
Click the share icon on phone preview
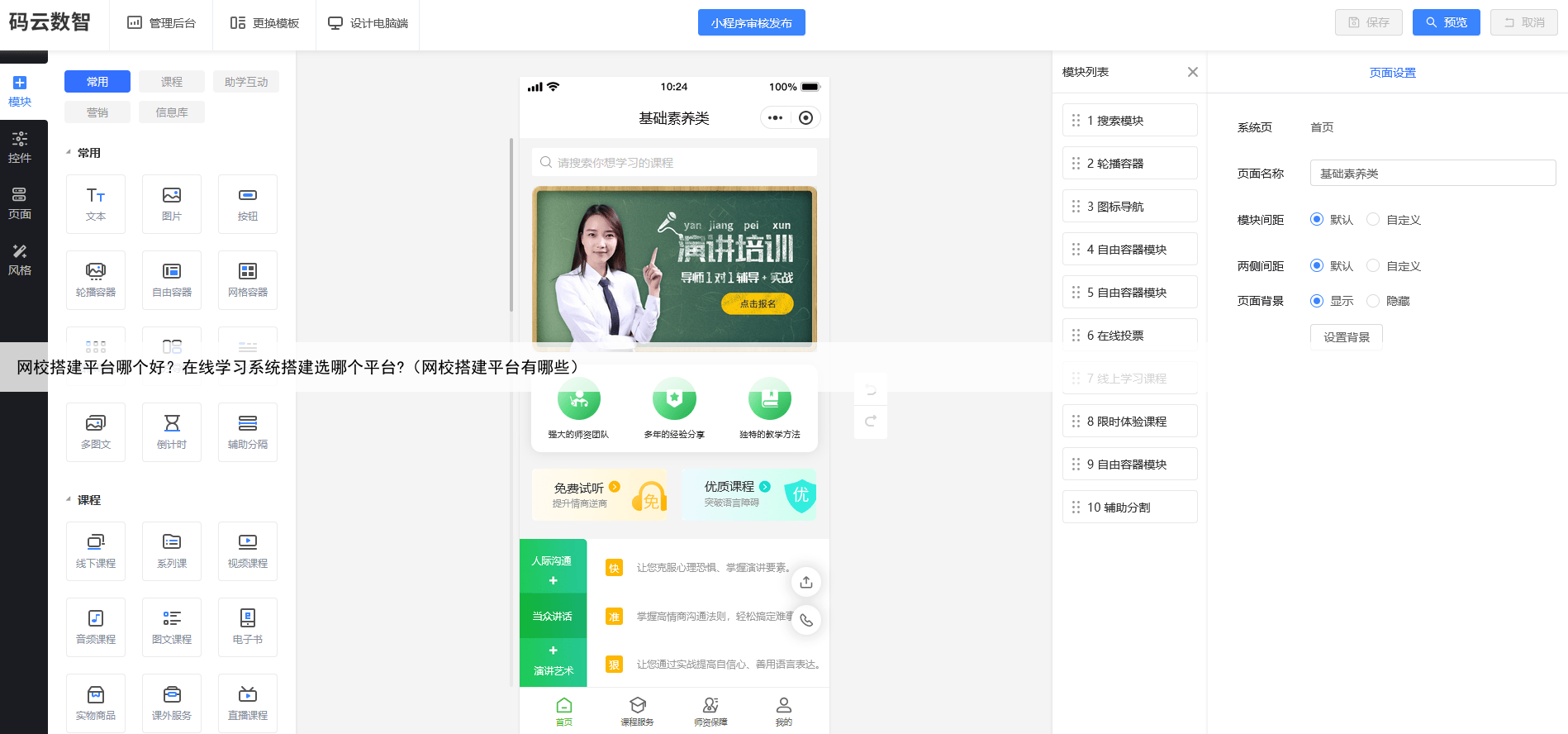806,582
